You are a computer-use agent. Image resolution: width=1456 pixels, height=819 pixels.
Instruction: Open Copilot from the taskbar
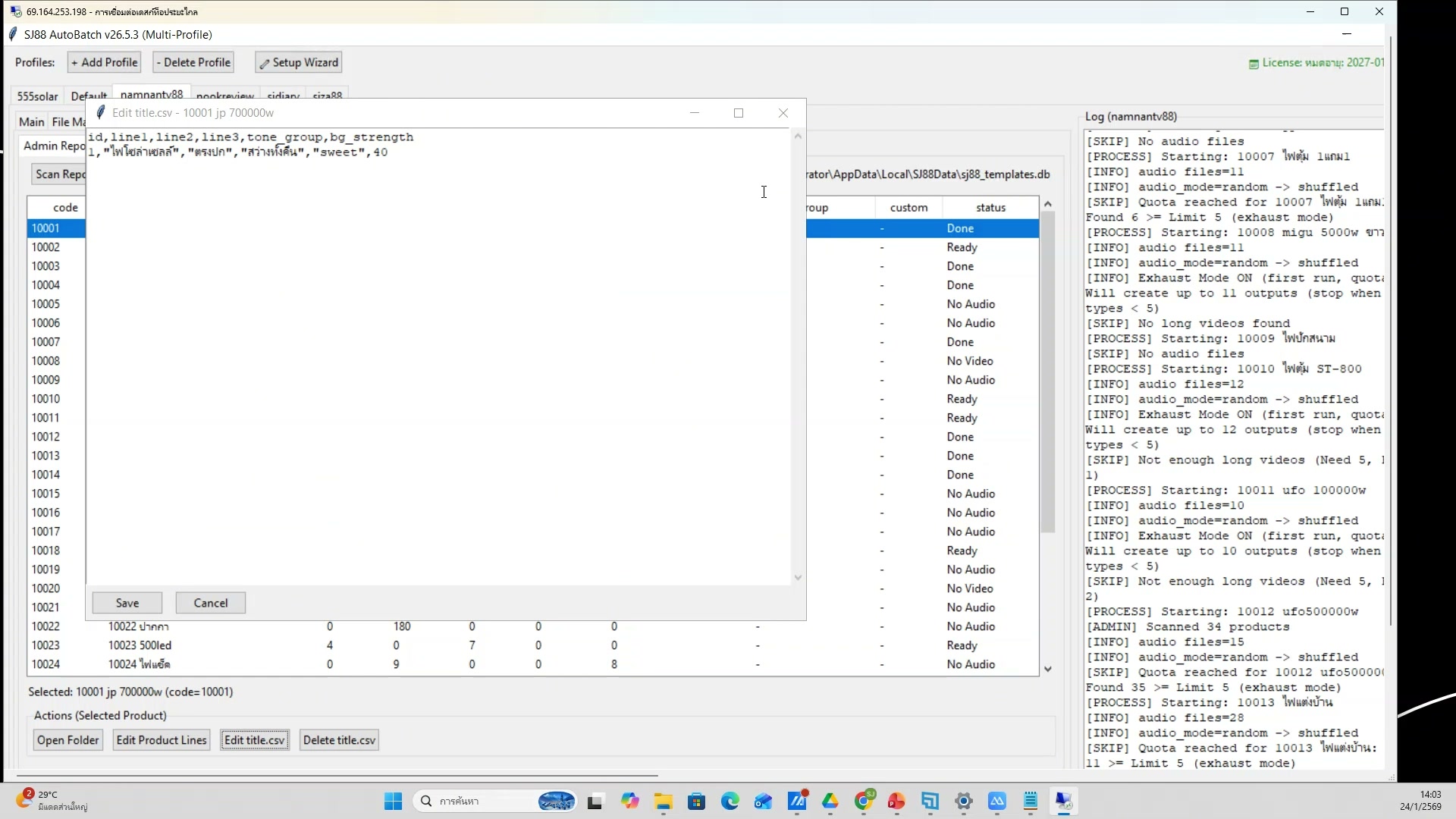tap(631, 801)
